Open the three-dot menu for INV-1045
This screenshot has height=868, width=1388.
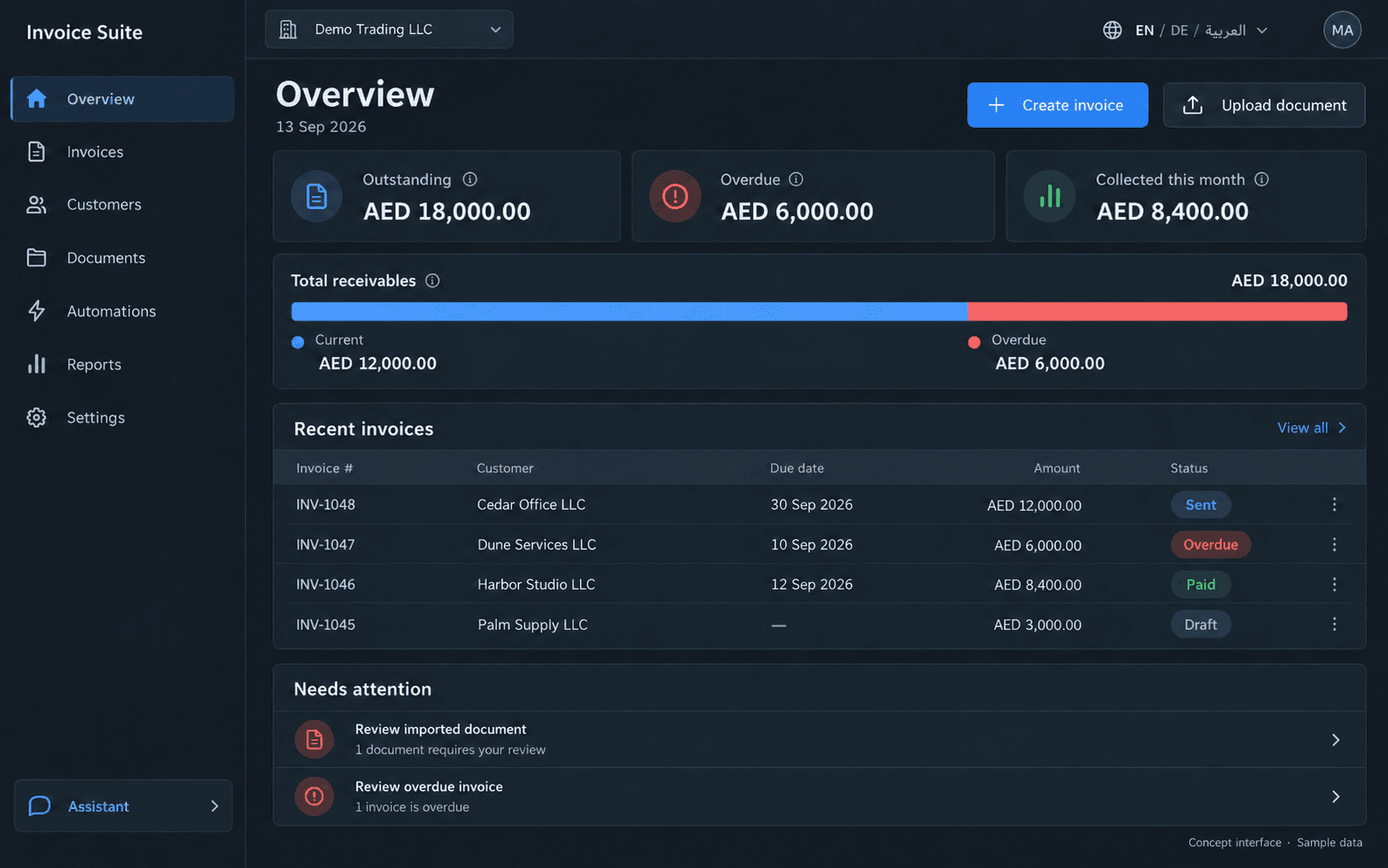click(x=1334, y=624)
